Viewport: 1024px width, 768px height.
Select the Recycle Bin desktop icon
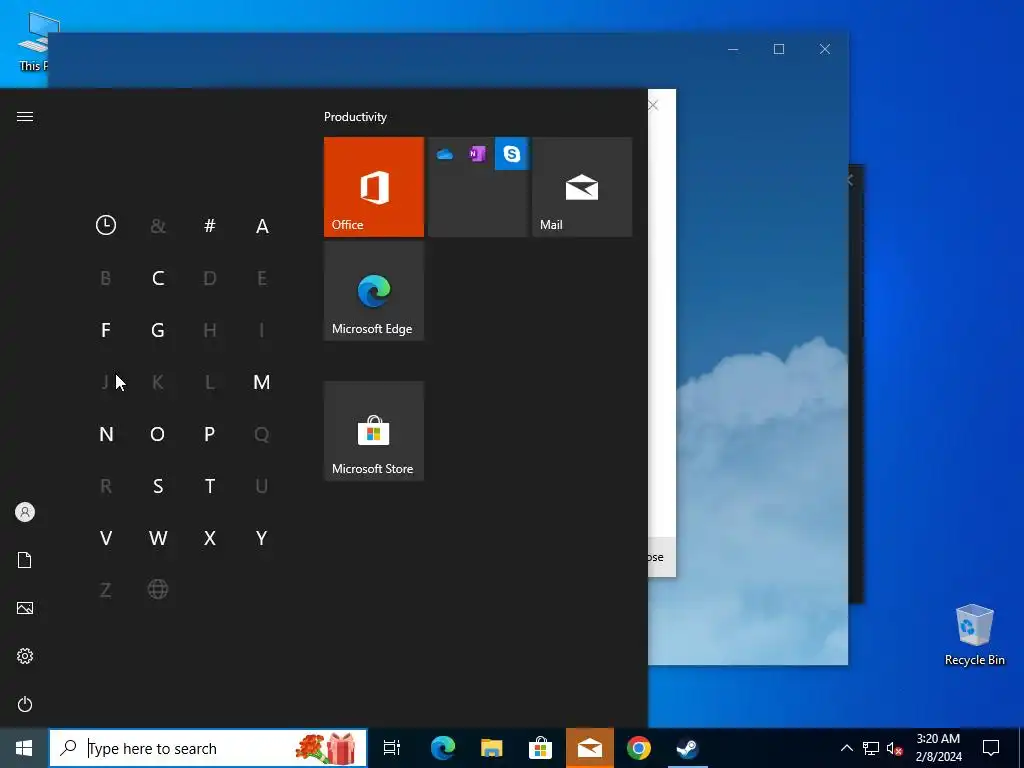click(x=974, y=635)
